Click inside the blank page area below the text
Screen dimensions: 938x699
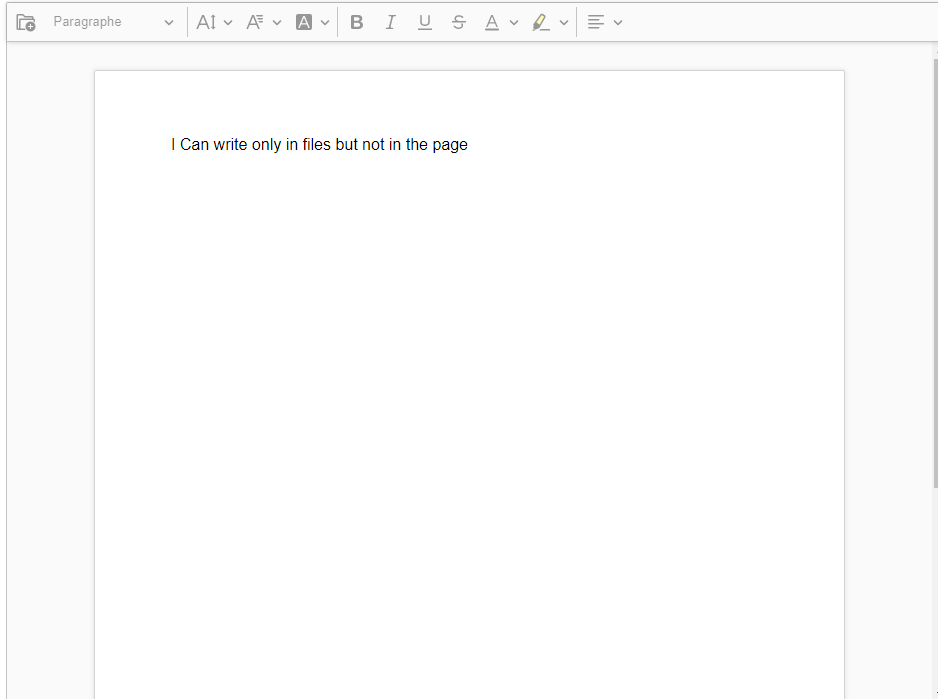point(469,419)
